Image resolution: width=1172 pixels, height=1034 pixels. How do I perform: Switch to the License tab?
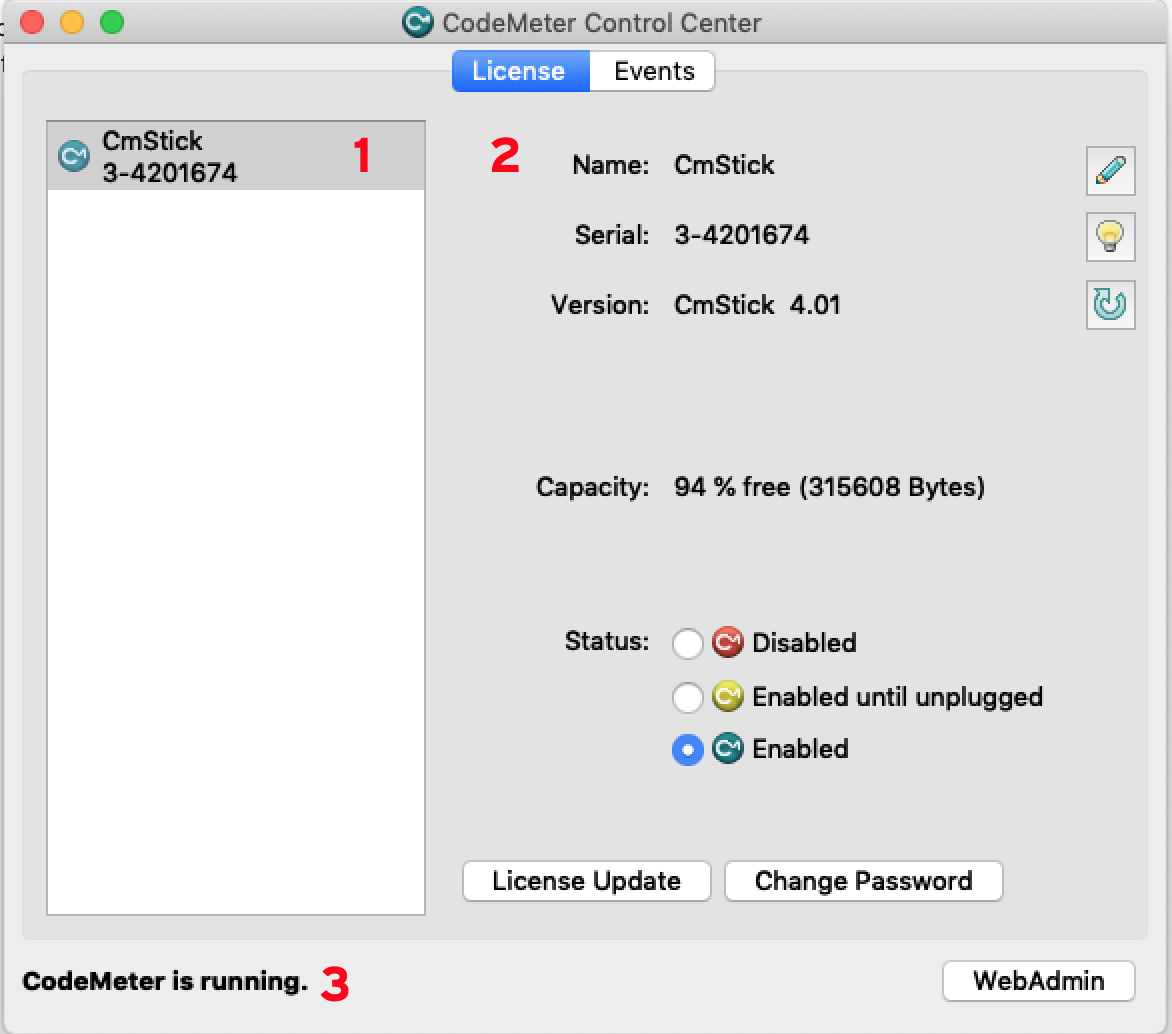click(x=521, y=71)
